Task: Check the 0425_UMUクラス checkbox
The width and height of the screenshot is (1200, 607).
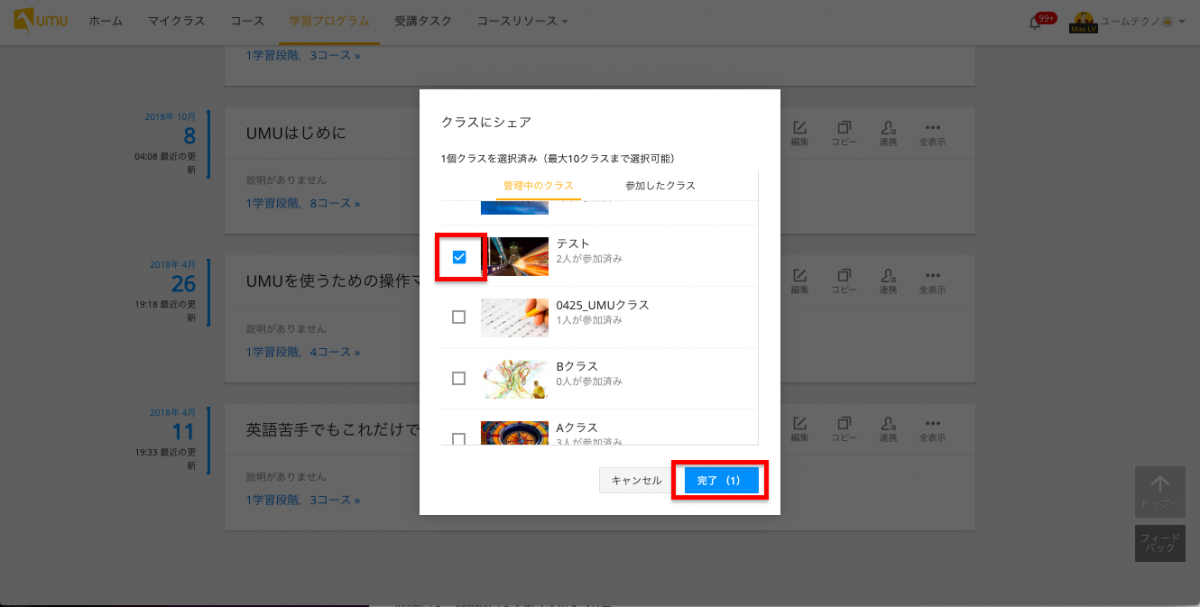Action: tap(459, 317)
